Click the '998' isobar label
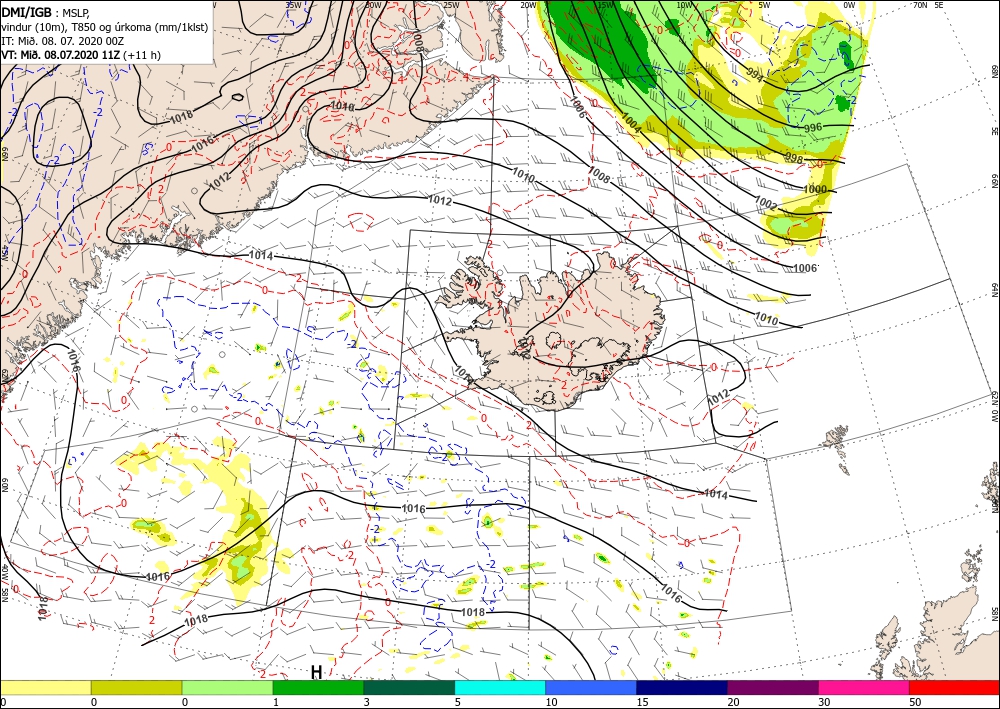The width and height of the screenshot is (1000, 709). coord(793,157)
